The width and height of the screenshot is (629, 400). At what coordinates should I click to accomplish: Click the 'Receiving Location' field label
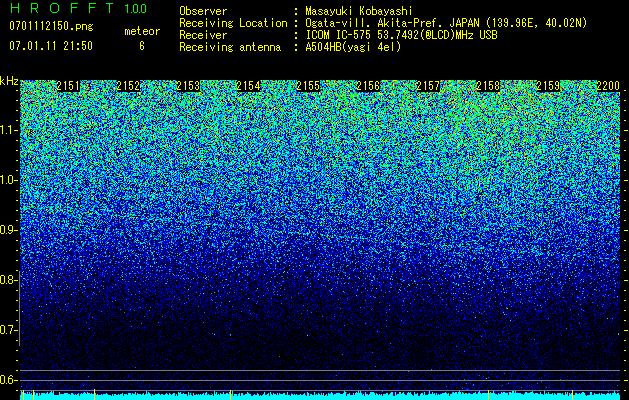[233, 23]
